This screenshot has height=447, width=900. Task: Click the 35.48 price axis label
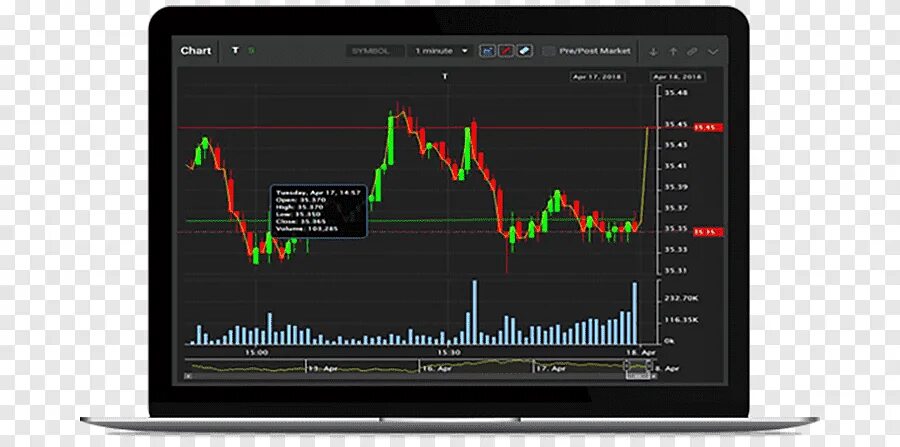click(x=676, y=92)
